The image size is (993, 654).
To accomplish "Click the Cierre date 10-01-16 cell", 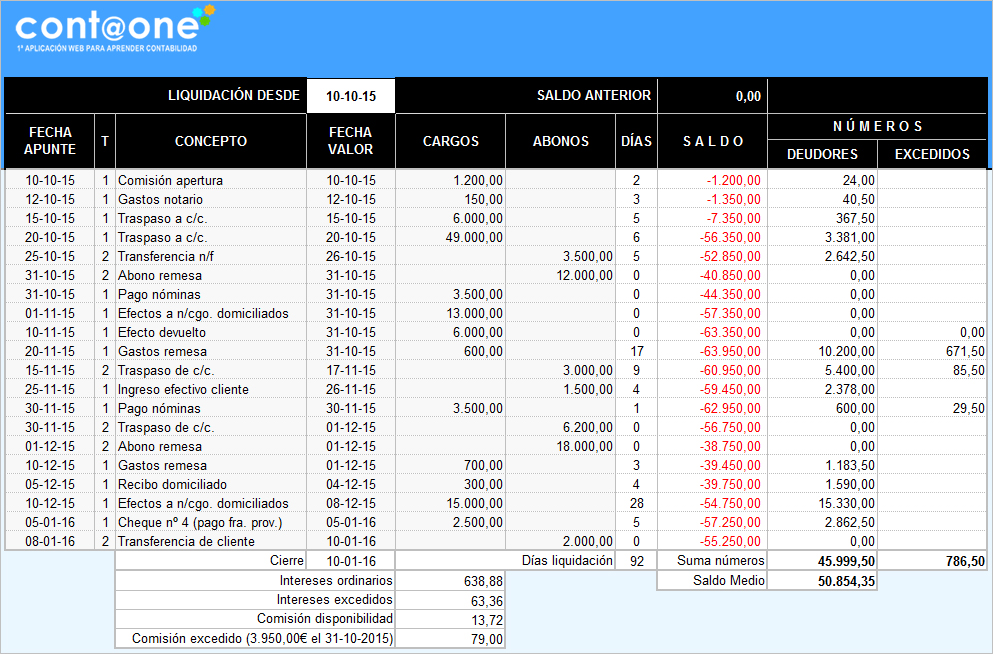I will click(x=350, y=562).
